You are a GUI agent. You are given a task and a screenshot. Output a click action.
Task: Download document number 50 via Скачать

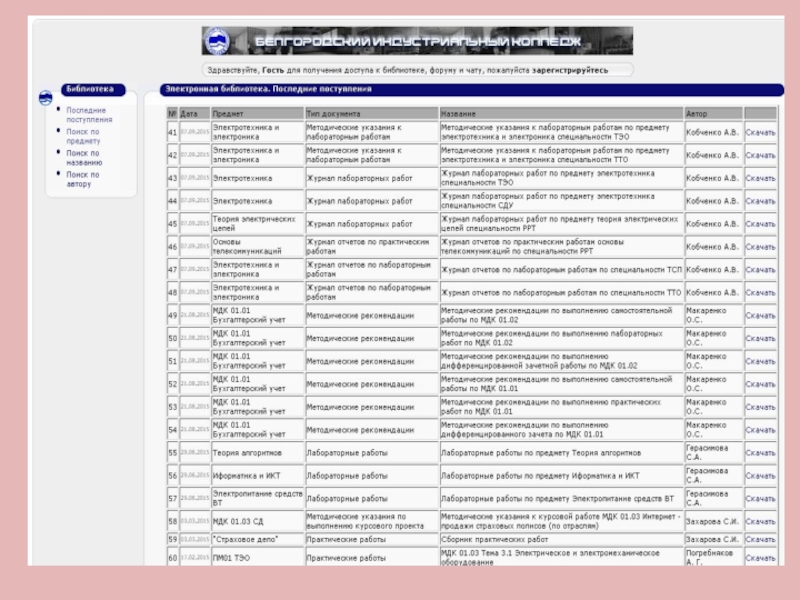[760, 338]
